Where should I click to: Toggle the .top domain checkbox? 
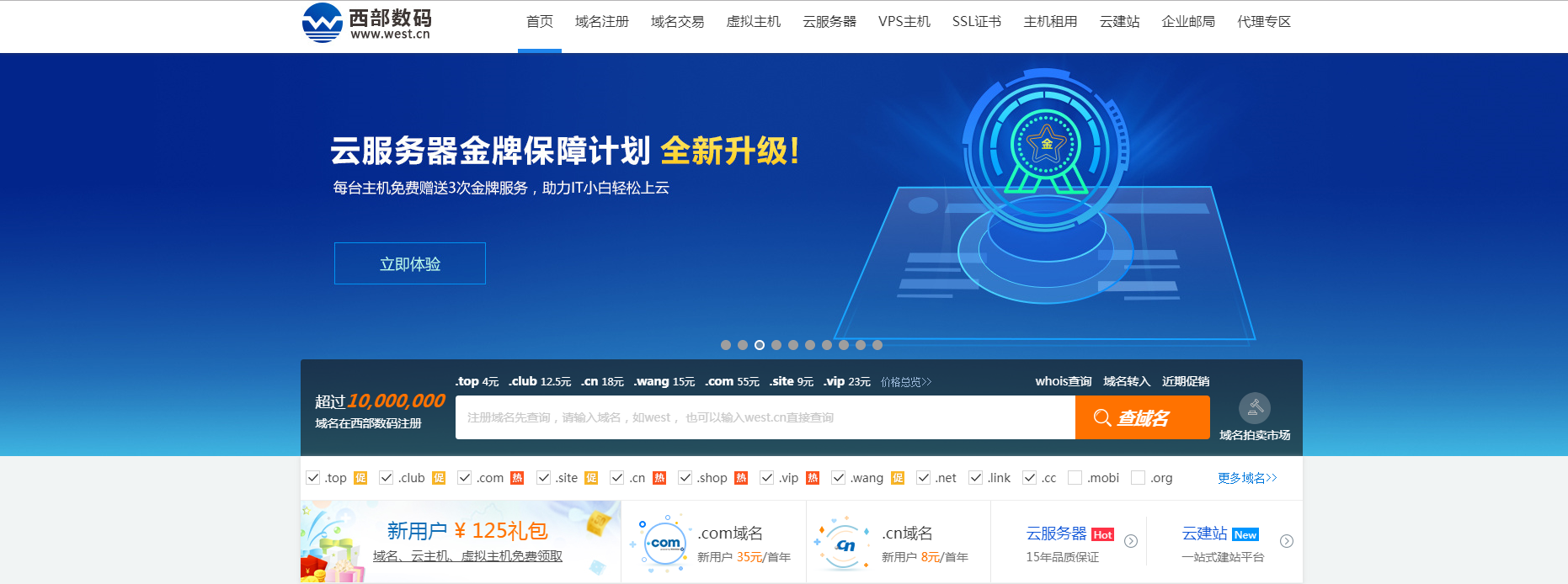click(x=313, y=478)
